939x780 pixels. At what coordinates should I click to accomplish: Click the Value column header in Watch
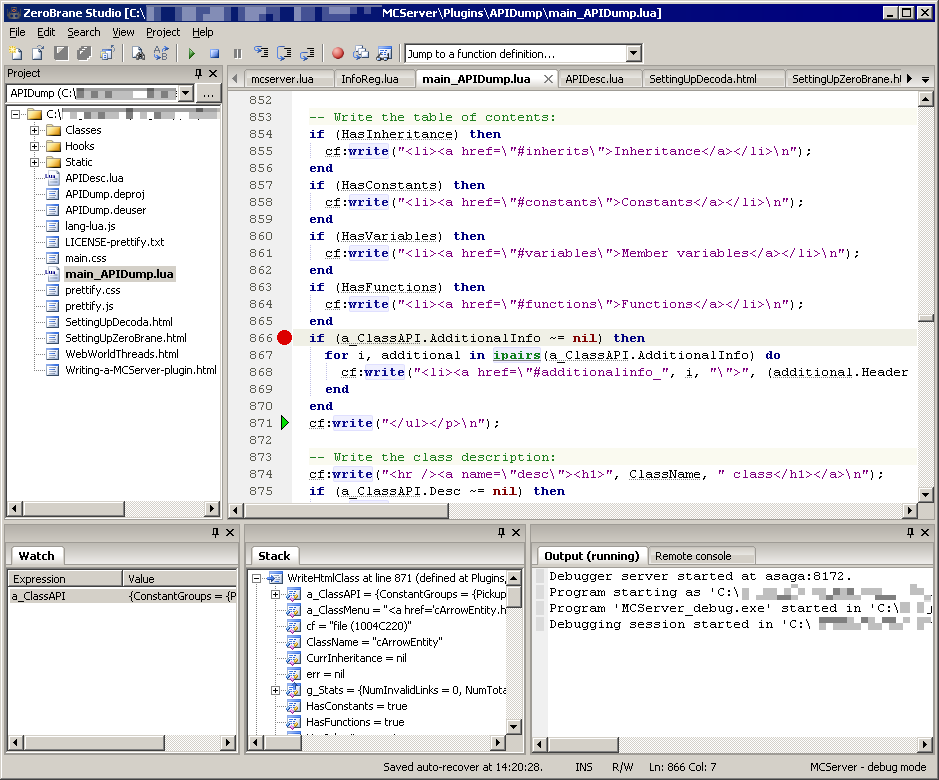[x=180, y=579]
